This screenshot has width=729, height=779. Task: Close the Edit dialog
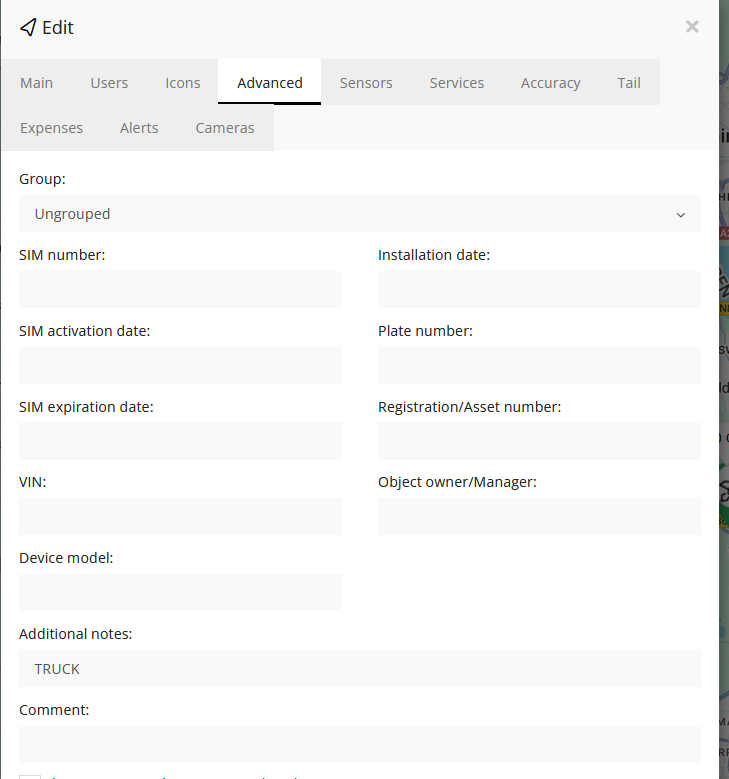[692, 27]
